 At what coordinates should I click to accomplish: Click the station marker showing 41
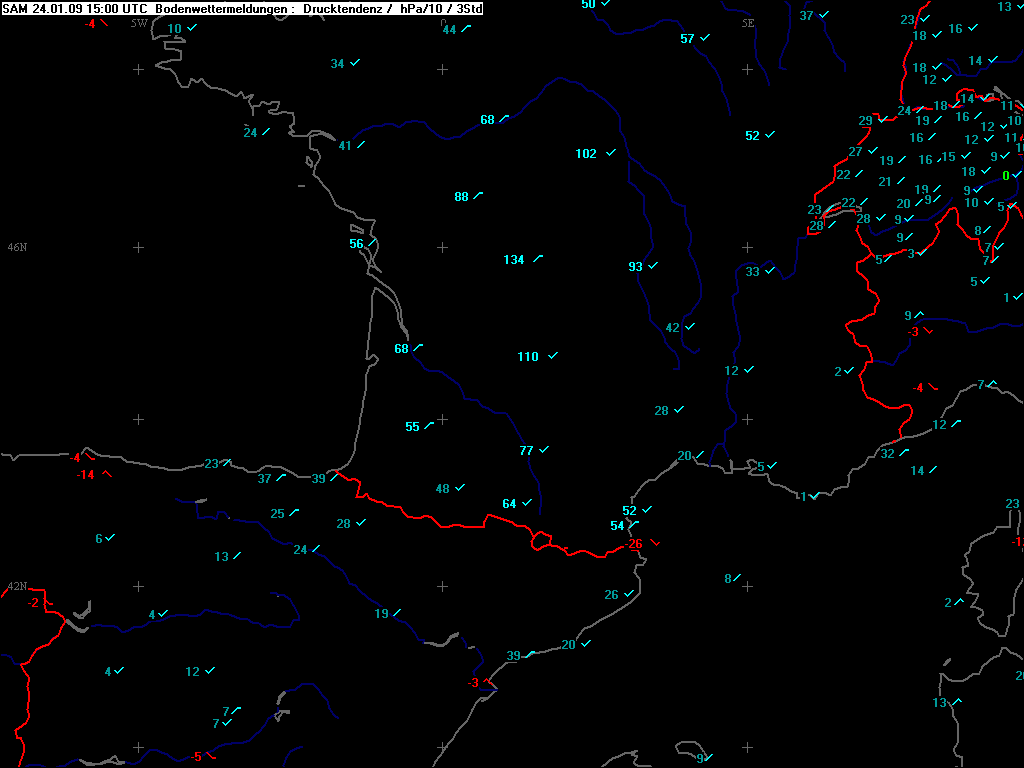345,146
